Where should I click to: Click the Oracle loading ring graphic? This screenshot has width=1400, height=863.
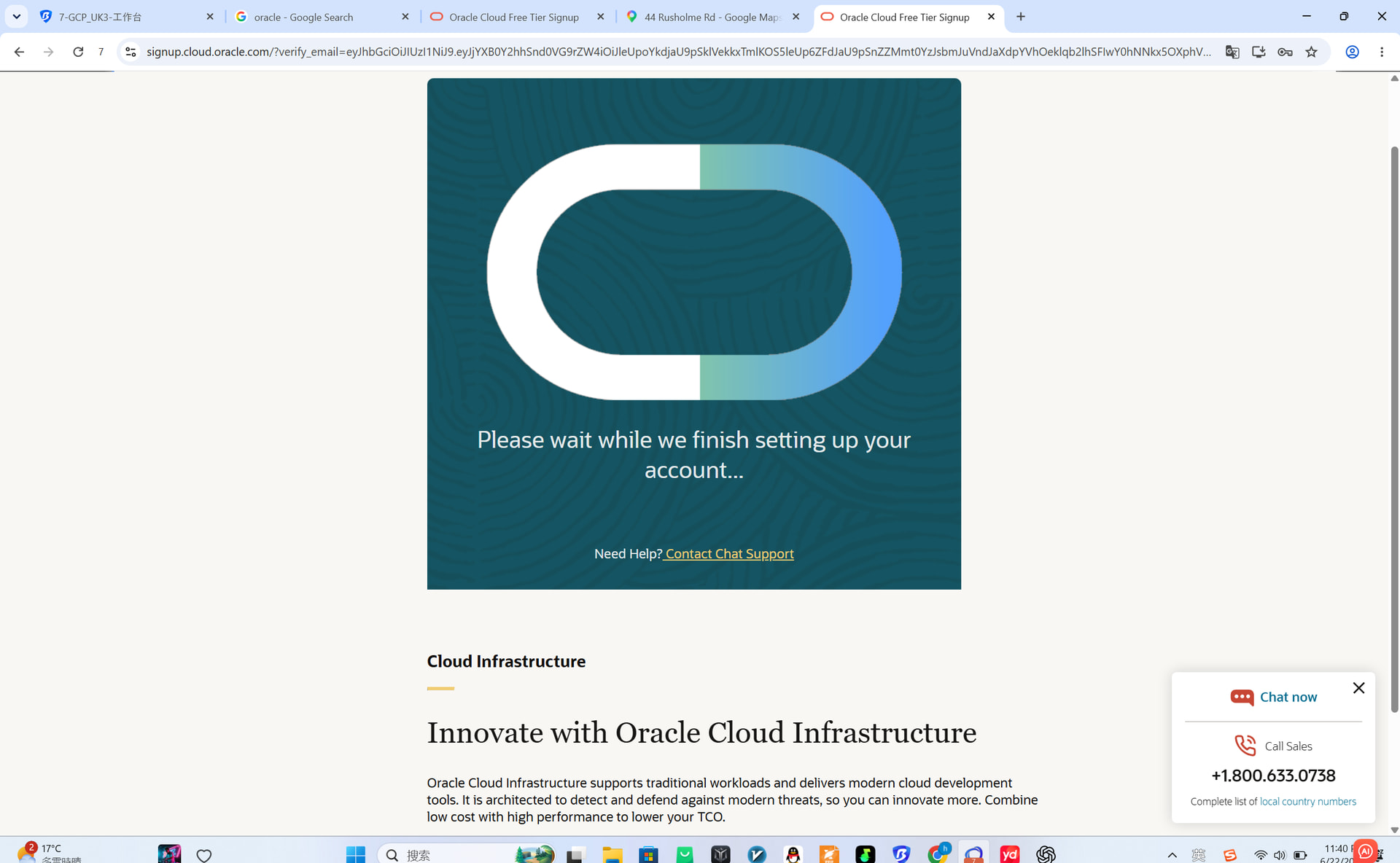(694, 272)
